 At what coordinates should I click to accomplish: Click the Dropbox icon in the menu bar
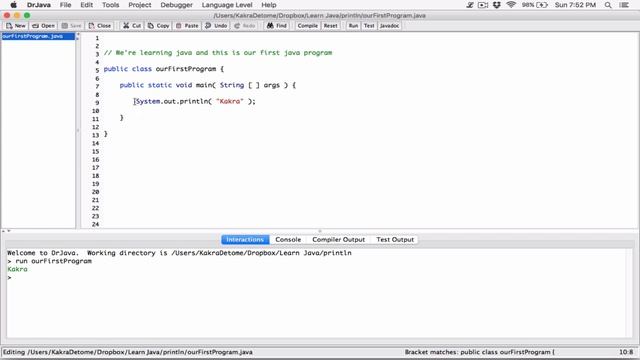(497, 5)
